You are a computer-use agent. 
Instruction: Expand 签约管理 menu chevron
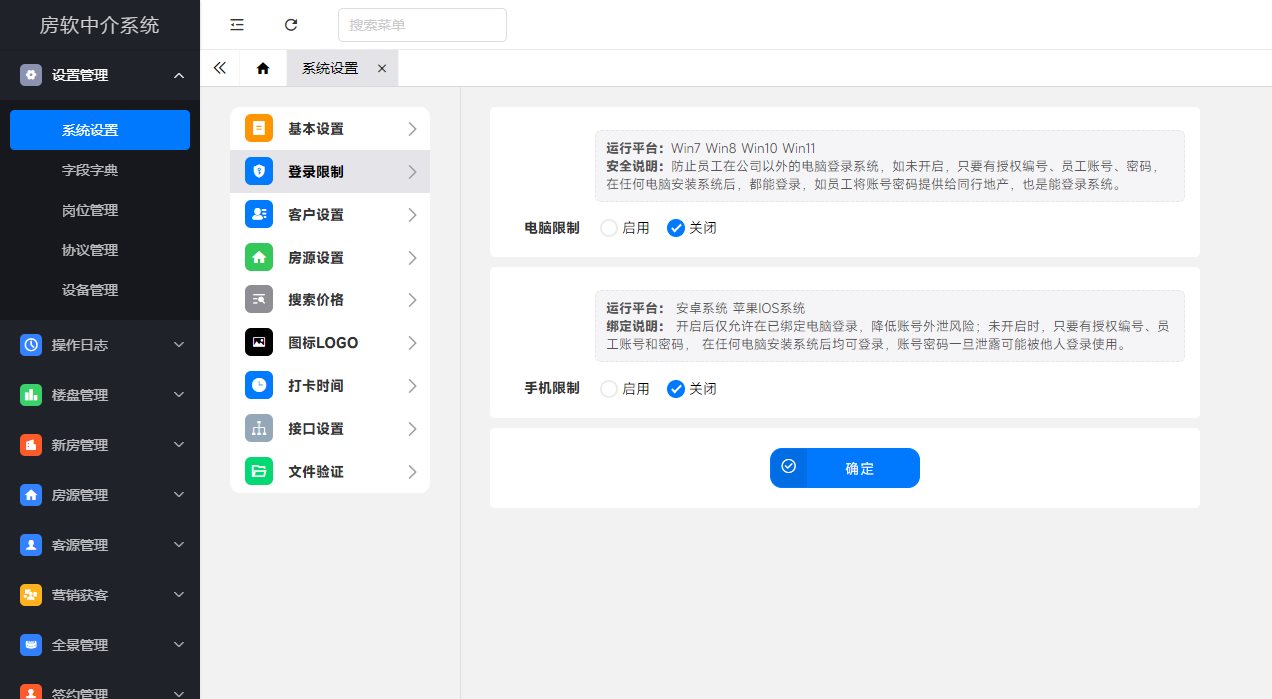click(179, 693)
